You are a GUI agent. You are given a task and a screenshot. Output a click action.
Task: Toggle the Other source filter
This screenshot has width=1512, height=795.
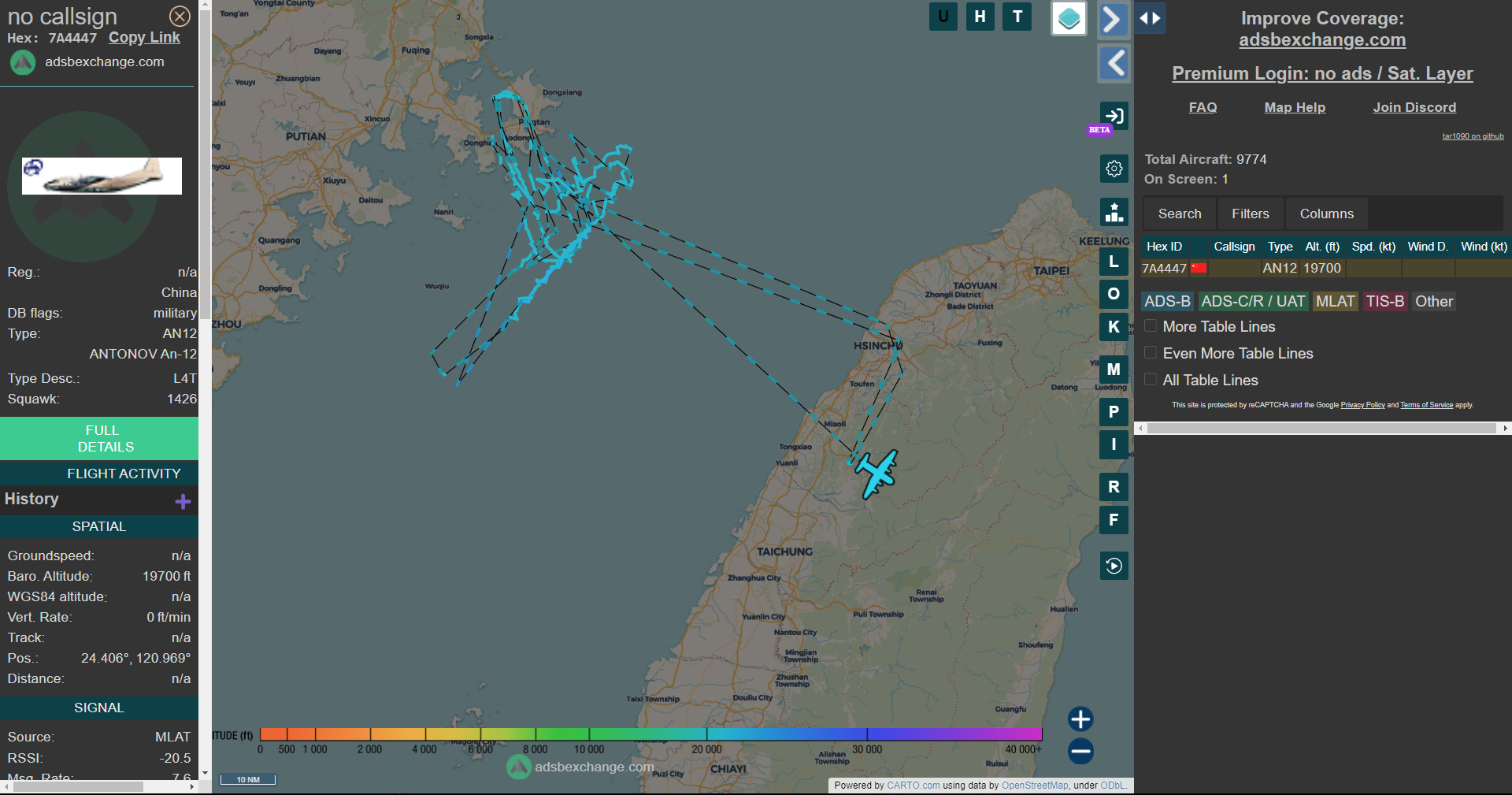click(x=1434, y=301)
